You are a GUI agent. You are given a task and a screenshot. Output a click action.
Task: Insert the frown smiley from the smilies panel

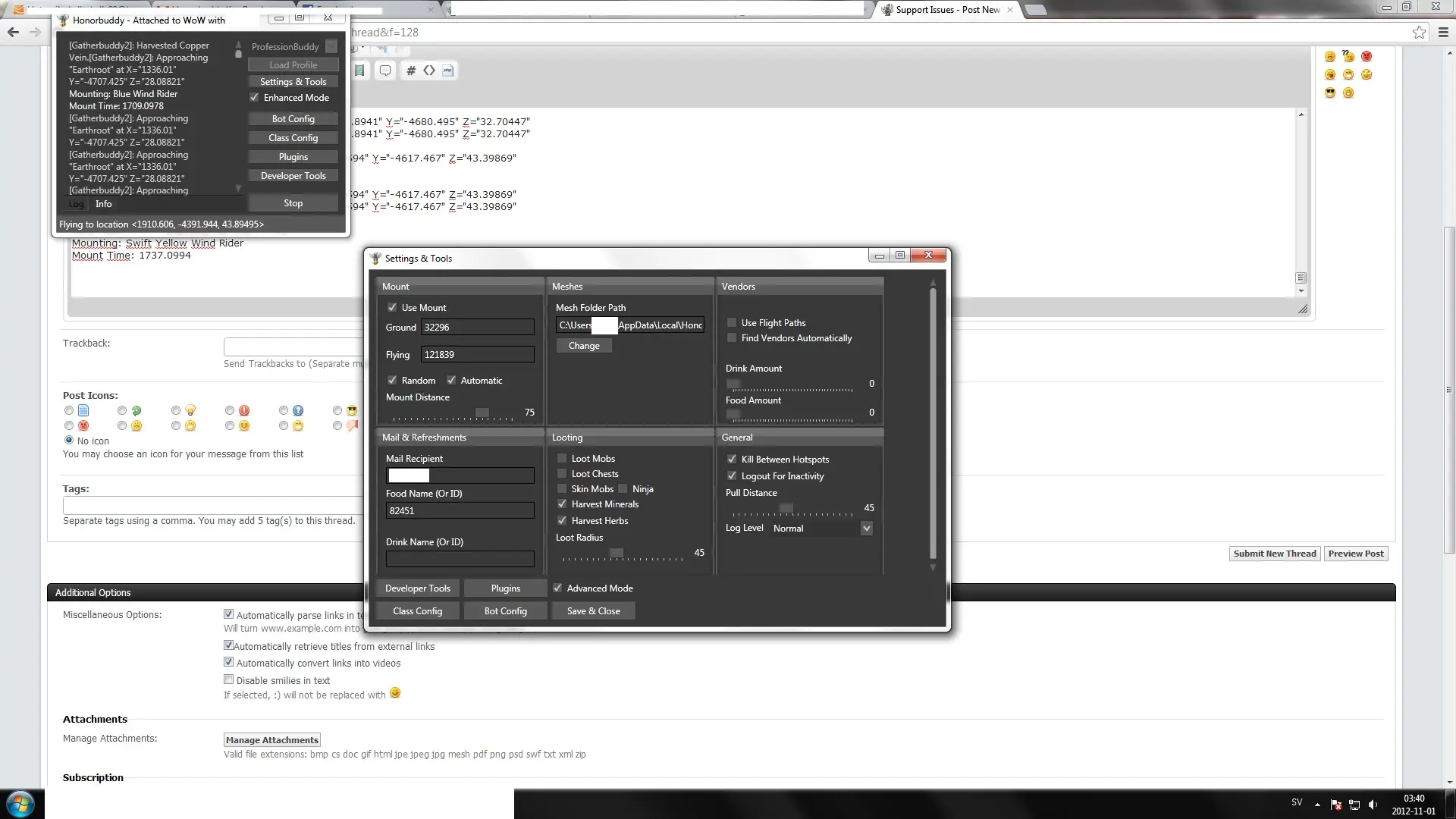(x=1330, y=56)
